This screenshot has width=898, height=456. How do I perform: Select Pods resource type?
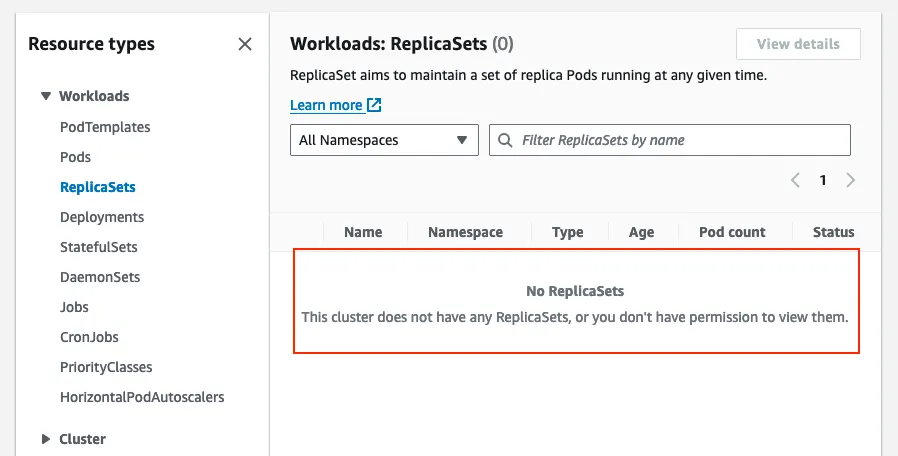tap(75, 157)
